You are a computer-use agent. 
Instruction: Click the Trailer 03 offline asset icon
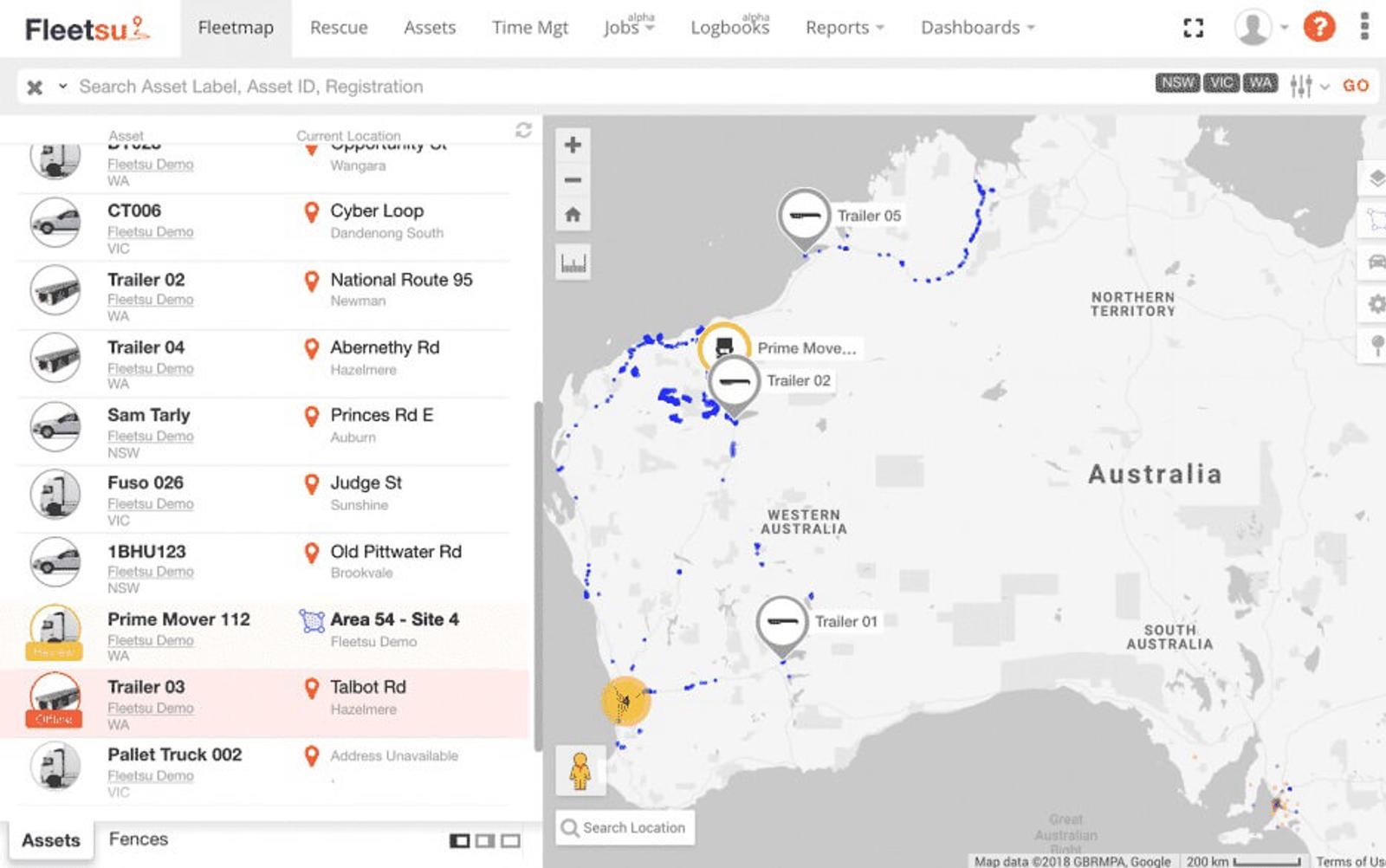(x=55, y=701)
